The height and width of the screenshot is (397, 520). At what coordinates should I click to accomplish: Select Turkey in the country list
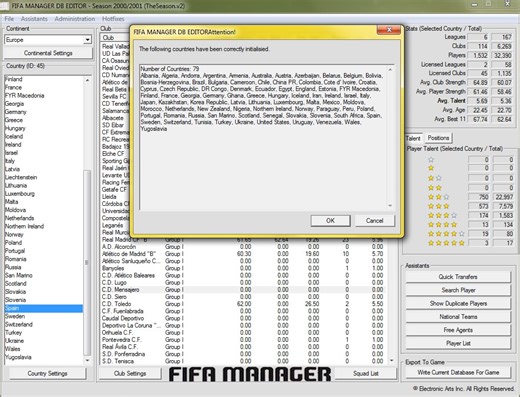pyautogui.click(x=43, y=333)
